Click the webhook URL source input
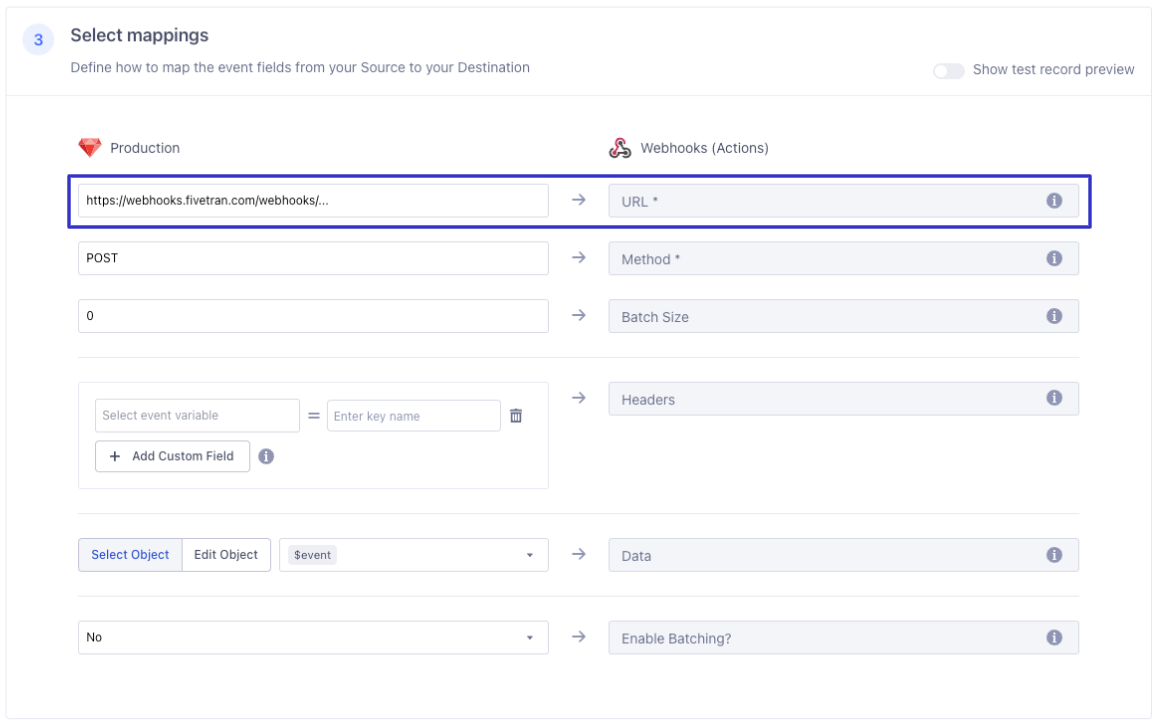 coord(313,200)
